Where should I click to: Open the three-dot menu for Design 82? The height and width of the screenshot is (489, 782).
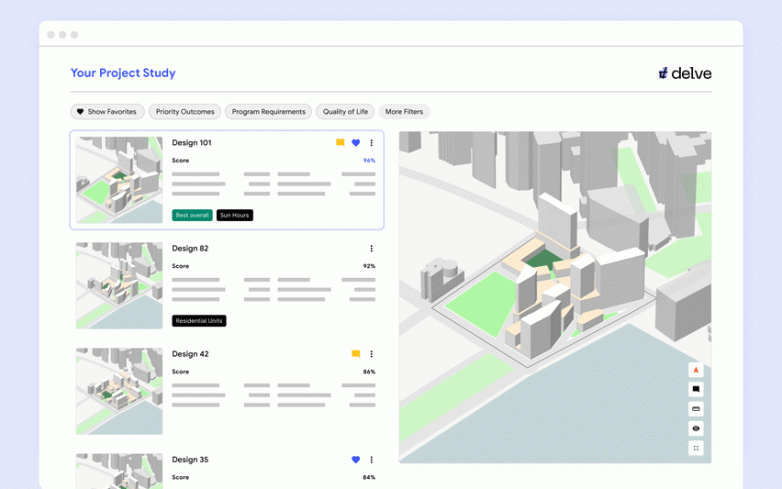[x=371, y=249]
